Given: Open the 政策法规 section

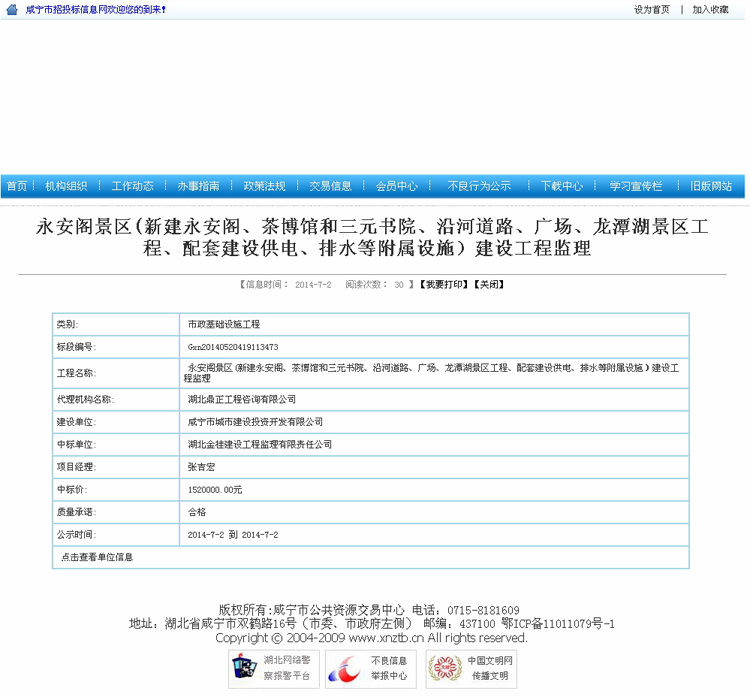Looking at the screenshot, I should point(264,186).
